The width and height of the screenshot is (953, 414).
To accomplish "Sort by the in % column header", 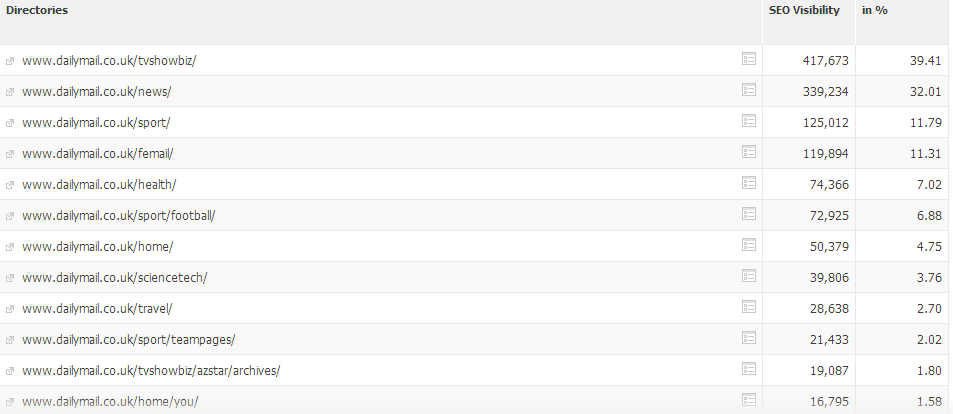I will point(875,10).
